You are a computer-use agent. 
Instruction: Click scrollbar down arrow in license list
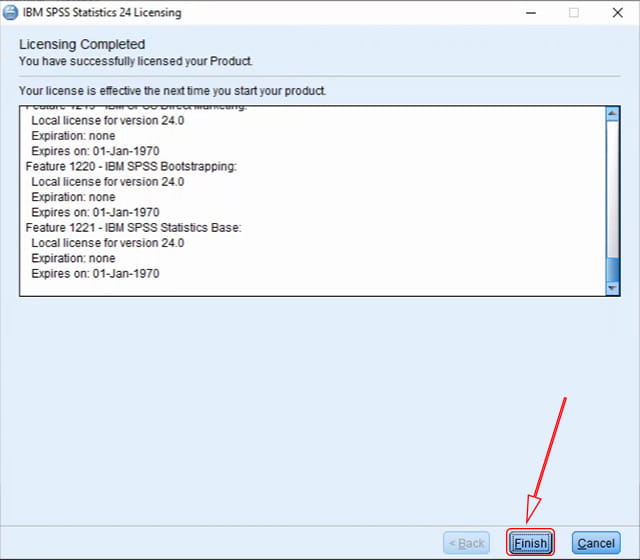tap(612, 288)
